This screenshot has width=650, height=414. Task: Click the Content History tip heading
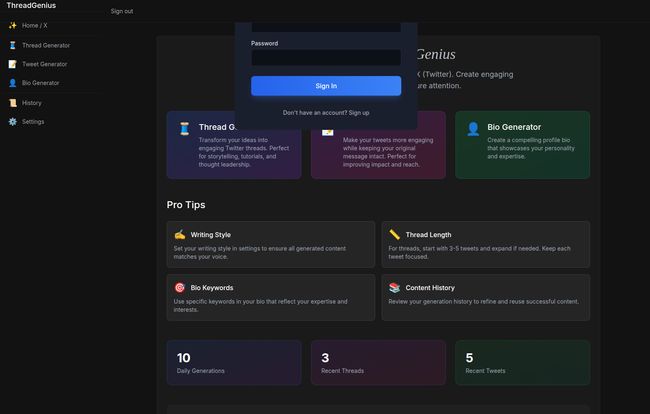click(430, 288)
